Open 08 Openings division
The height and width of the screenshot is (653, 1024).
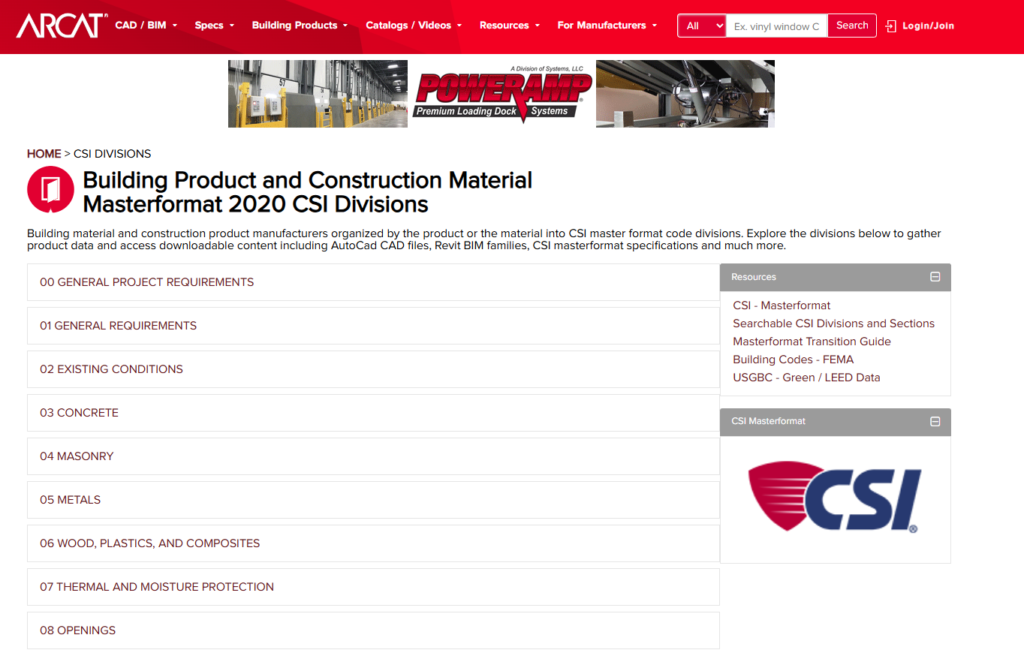pos(373,630)
